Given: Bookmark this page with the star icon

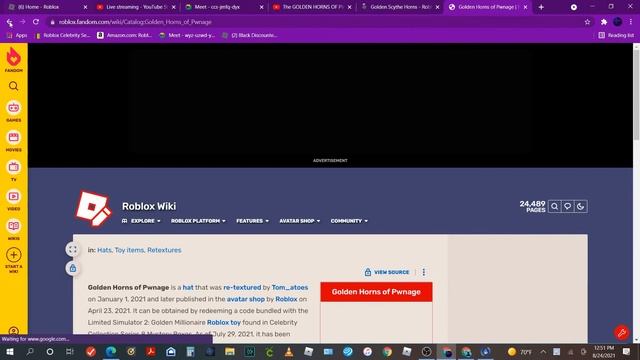Looking at the screenshot, I should coord(587,22).
